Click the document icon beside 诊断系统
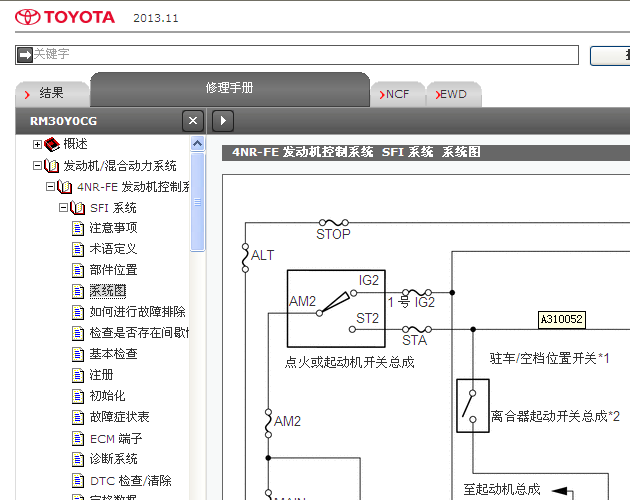This screenshot has height=500, width=630. coord(78,459)
